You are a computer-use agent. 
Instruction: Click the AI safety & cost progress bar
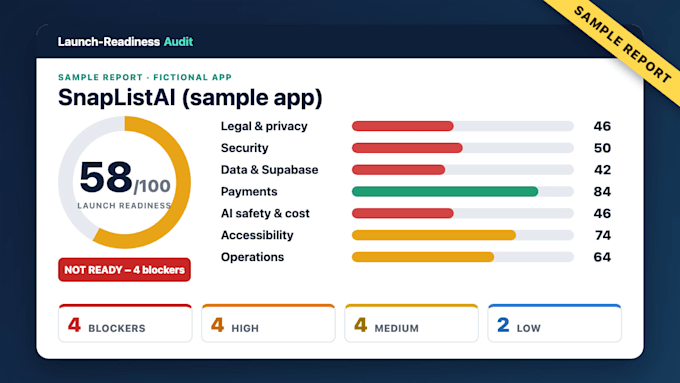point(463,213)
